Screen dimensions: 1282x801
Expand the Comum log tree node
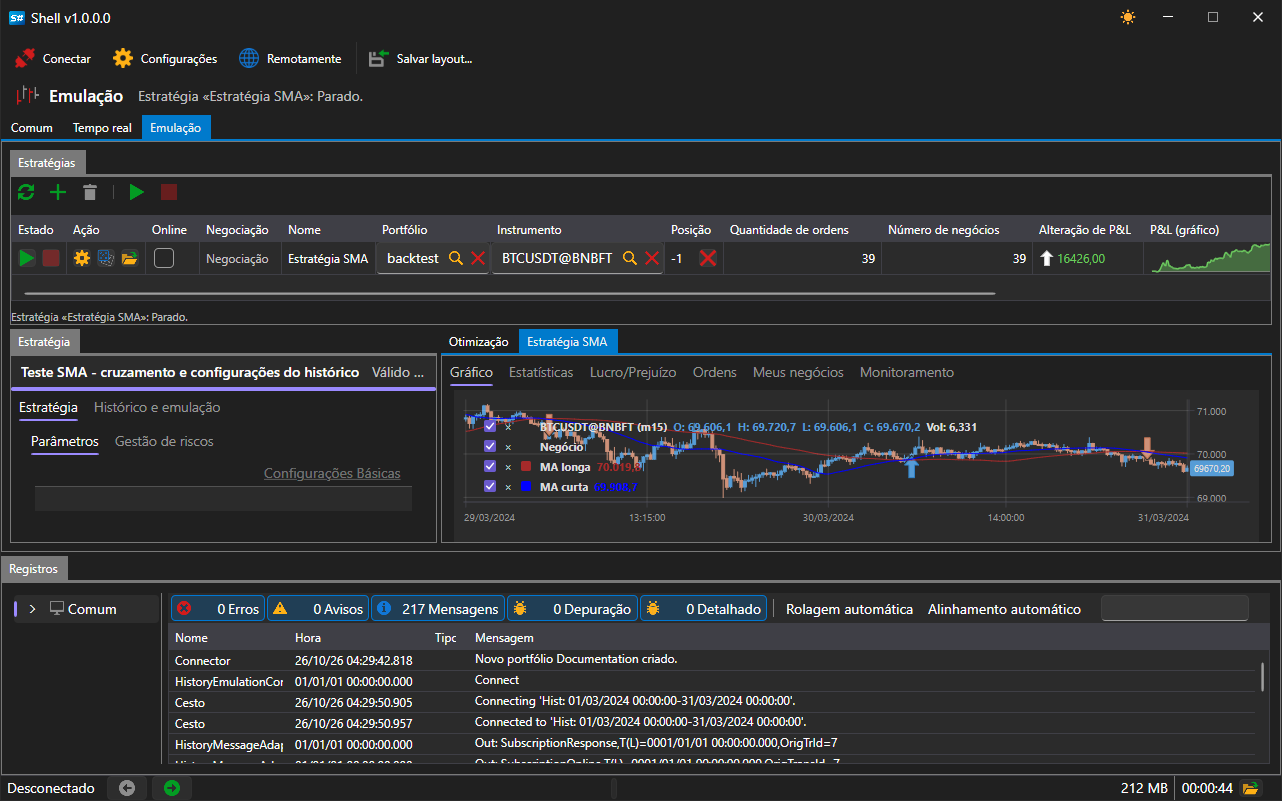point(32,609)
